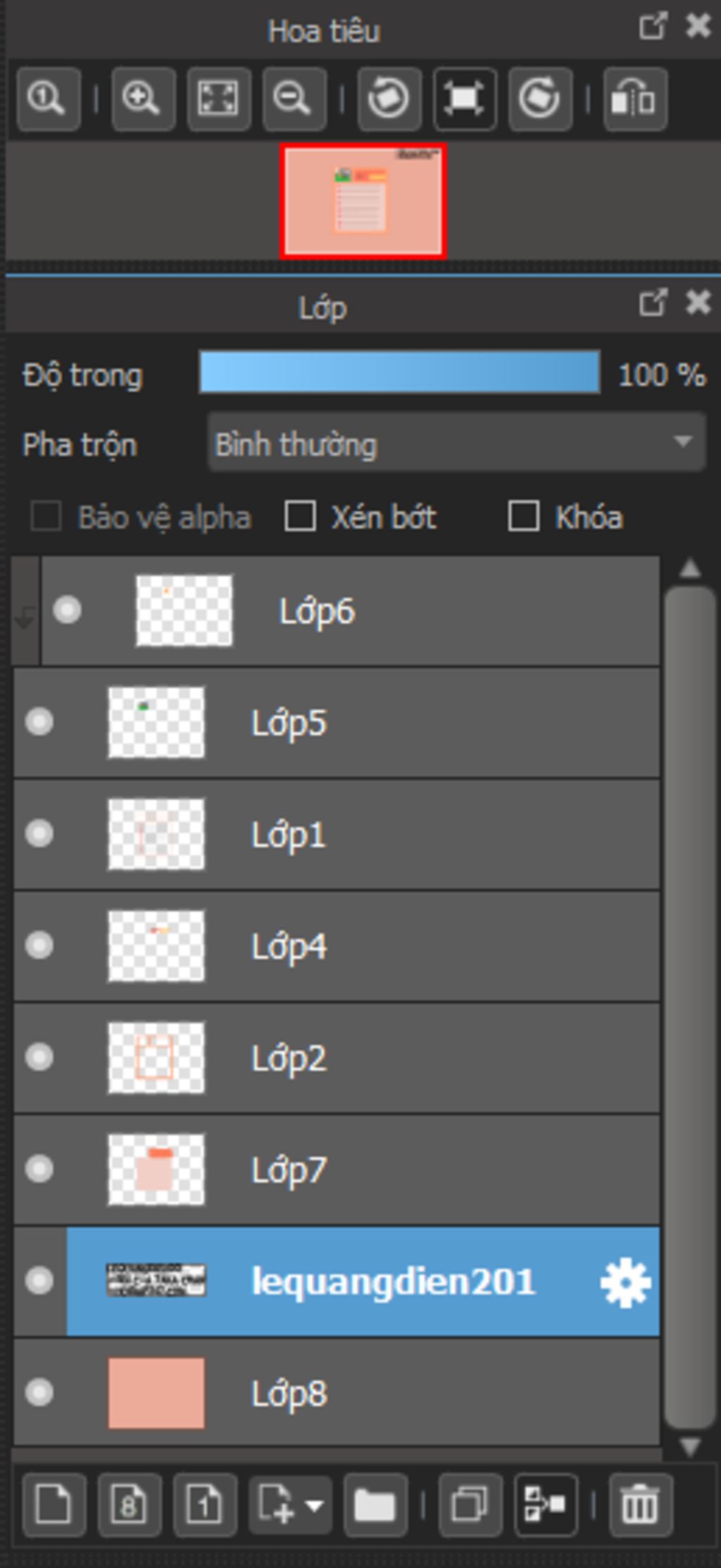
Task: Select the Lớp8 background layer
Action: (337, 1392)
